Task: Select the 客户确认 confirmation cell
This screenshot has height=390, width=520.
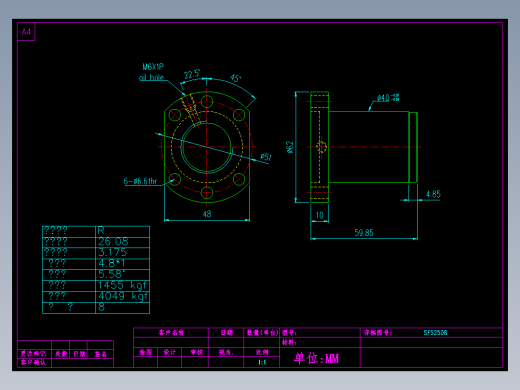Action: tap(33, 362)
